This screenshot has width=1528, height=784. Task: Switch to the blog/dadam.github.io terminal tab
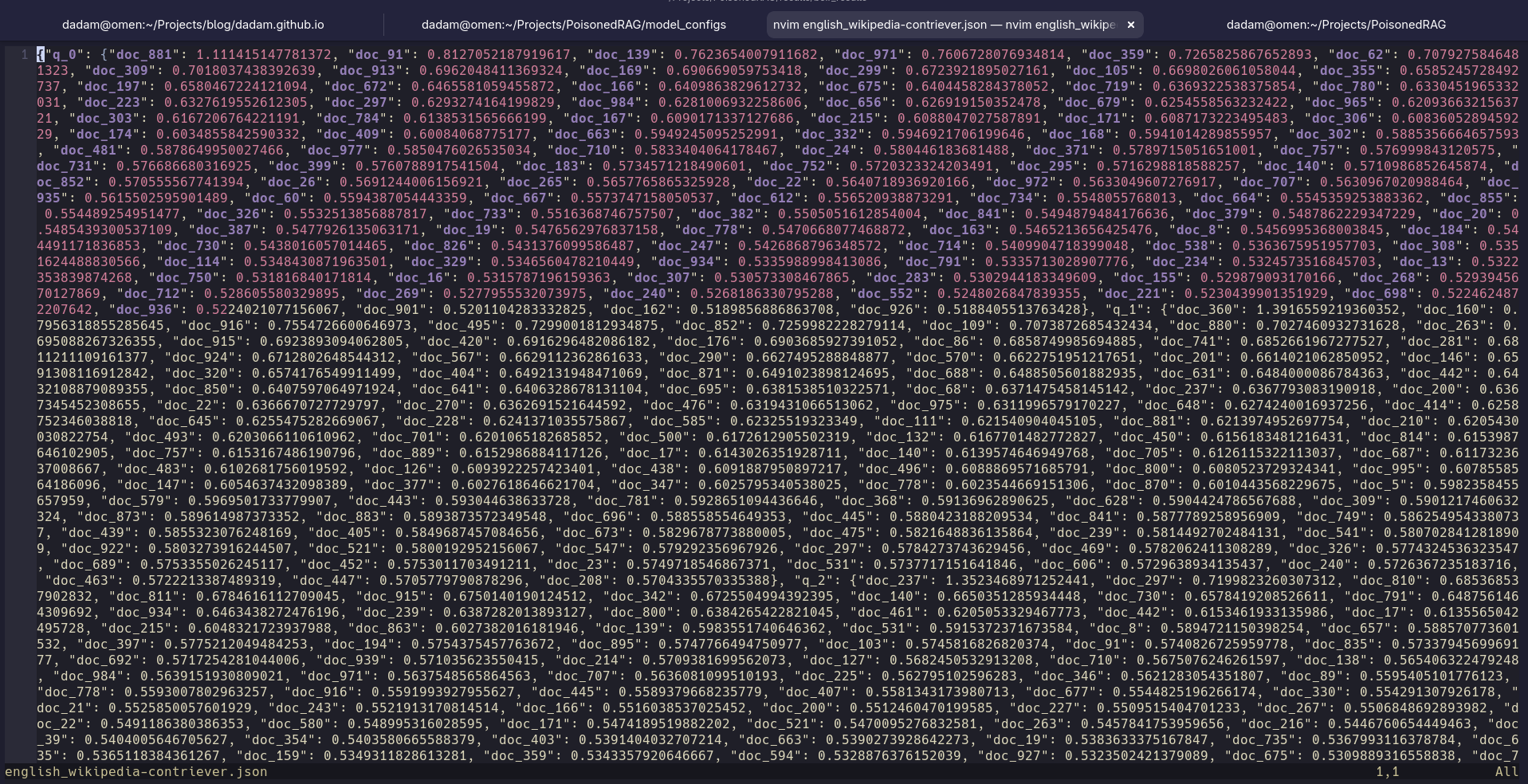pos(193,25)
